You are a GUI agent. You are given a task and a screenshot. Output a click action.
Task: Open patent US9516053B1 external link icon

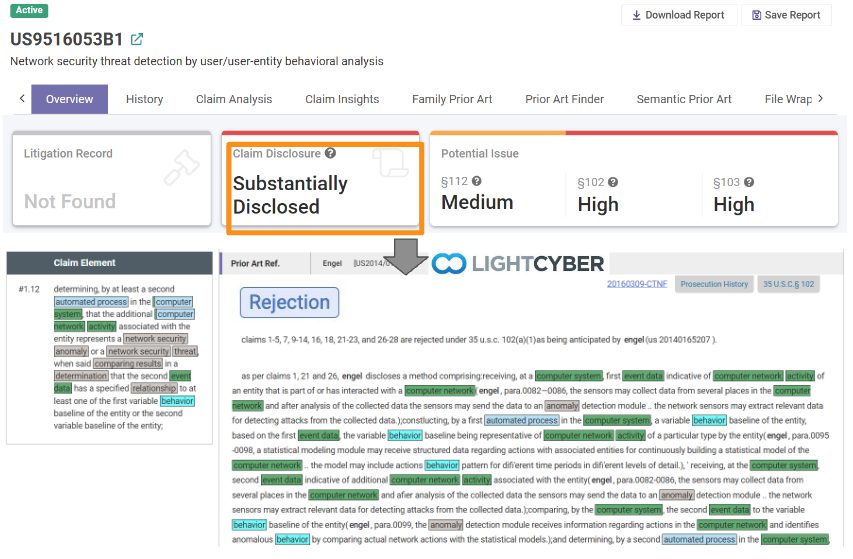(x=137, y=40)
